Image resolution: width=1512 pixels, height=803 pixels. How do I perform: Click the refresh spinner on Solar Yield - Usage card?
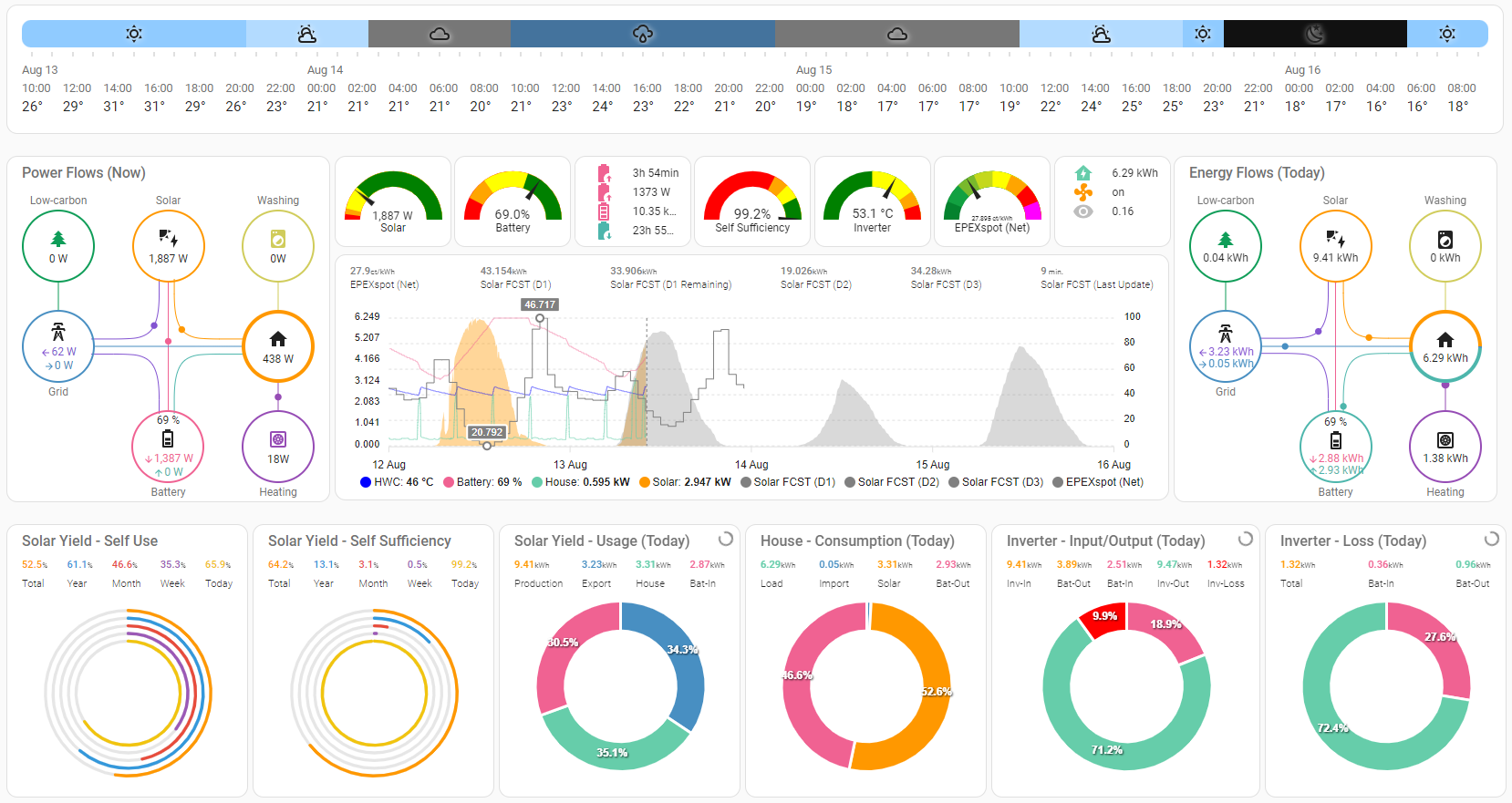point(726,539)
